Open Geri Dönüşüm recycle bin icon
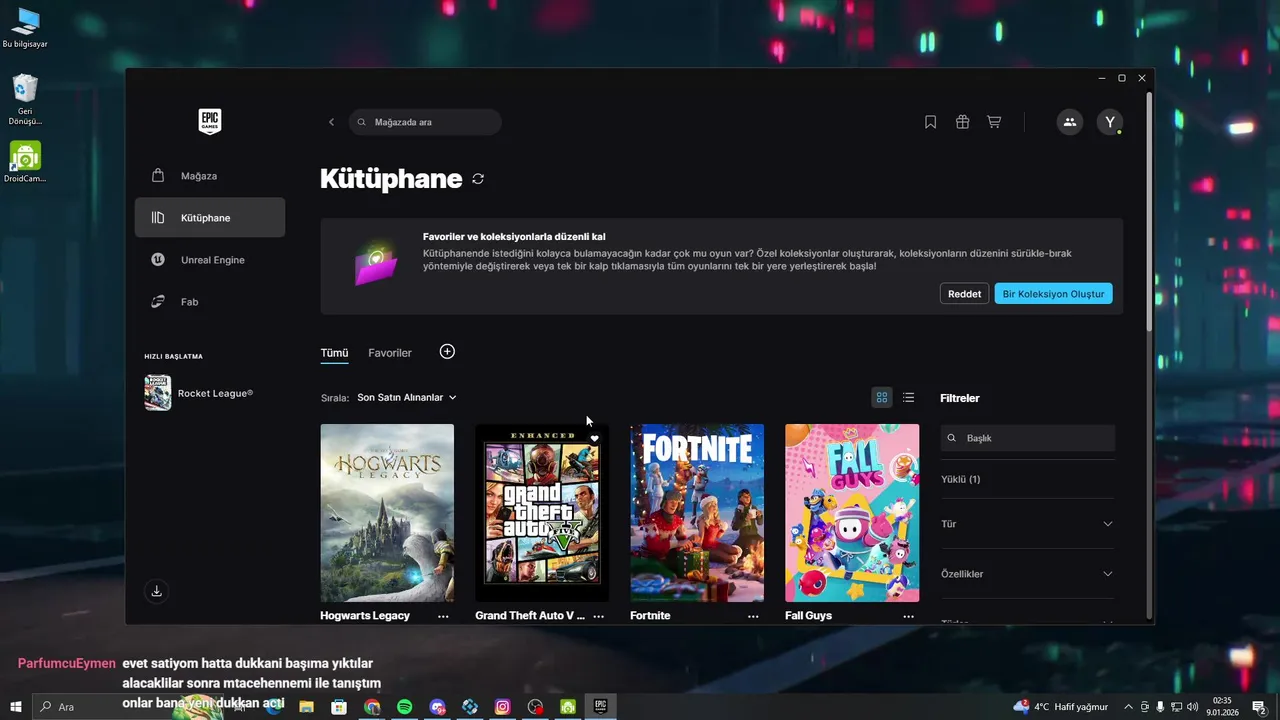The height and width of the screenshot is (720, 1280). pyautogui.click(x=25, y=100)
